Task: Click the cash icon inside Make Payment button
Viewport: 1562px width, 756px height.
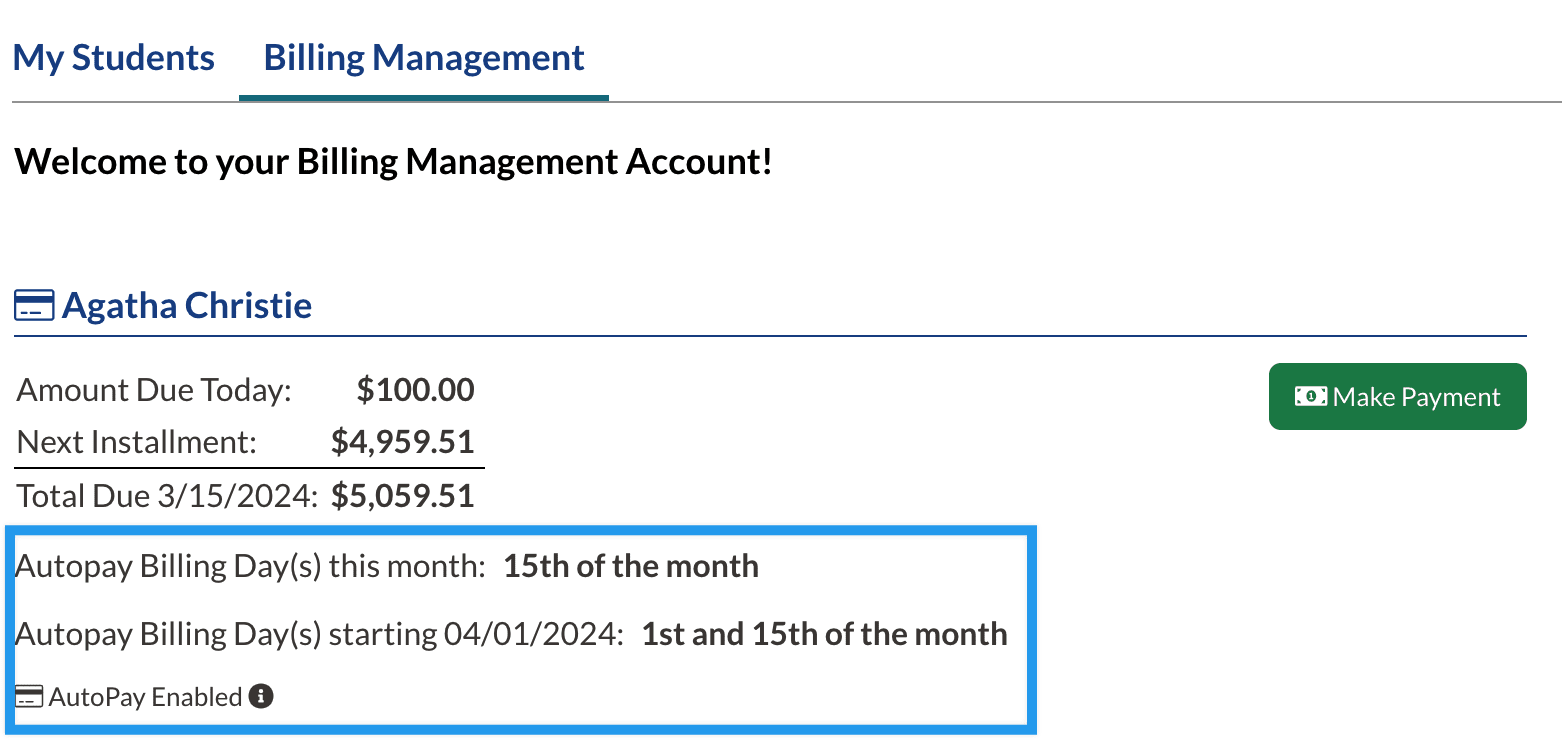Action: (x=1311, y=397)
